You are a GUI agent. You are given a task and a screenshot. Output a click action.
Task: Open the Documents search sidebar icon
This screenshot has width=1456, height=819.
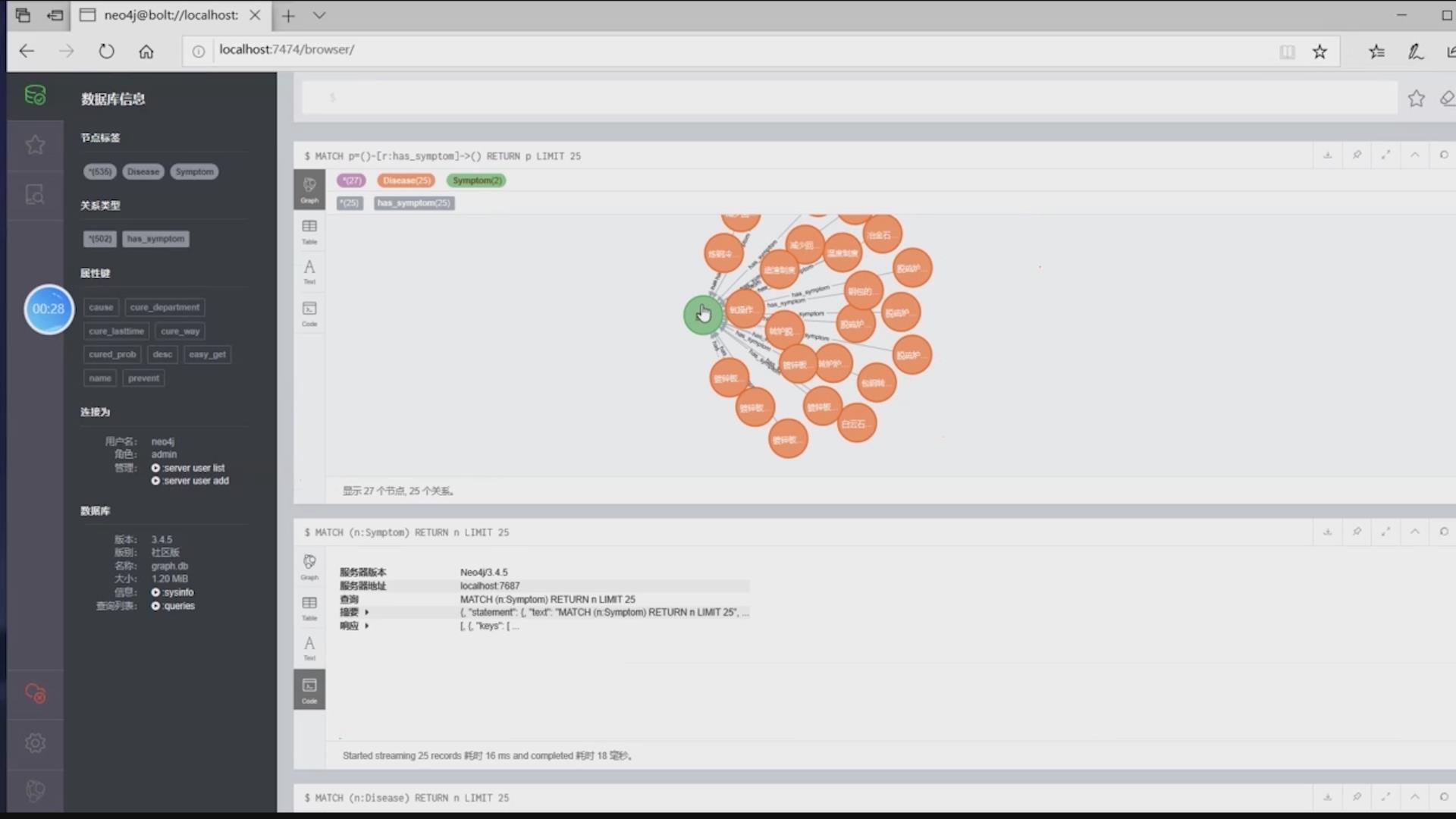coord(35,195)
